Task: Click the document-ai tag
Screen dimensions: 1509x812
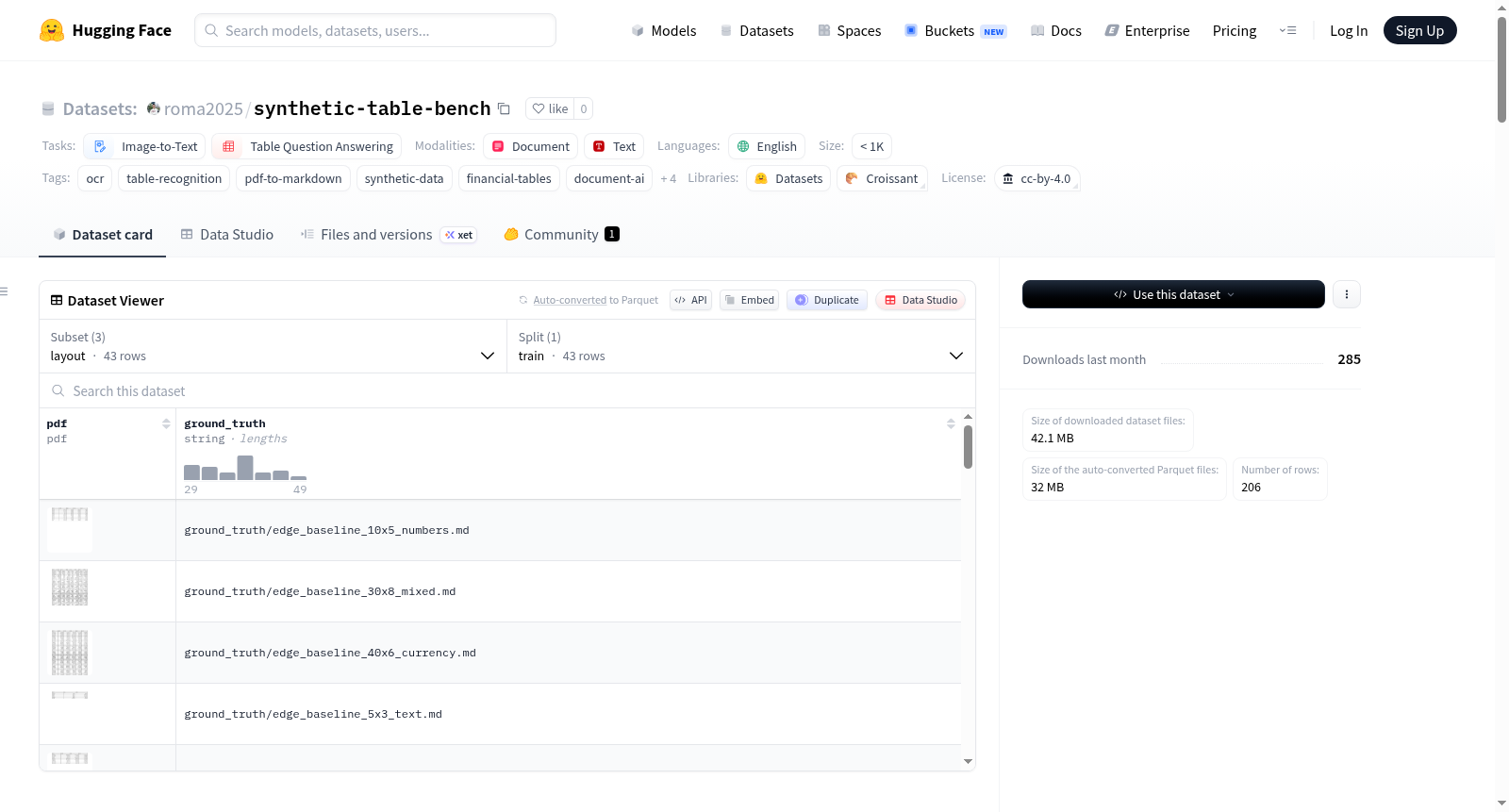Action: [x=609, y=178]
